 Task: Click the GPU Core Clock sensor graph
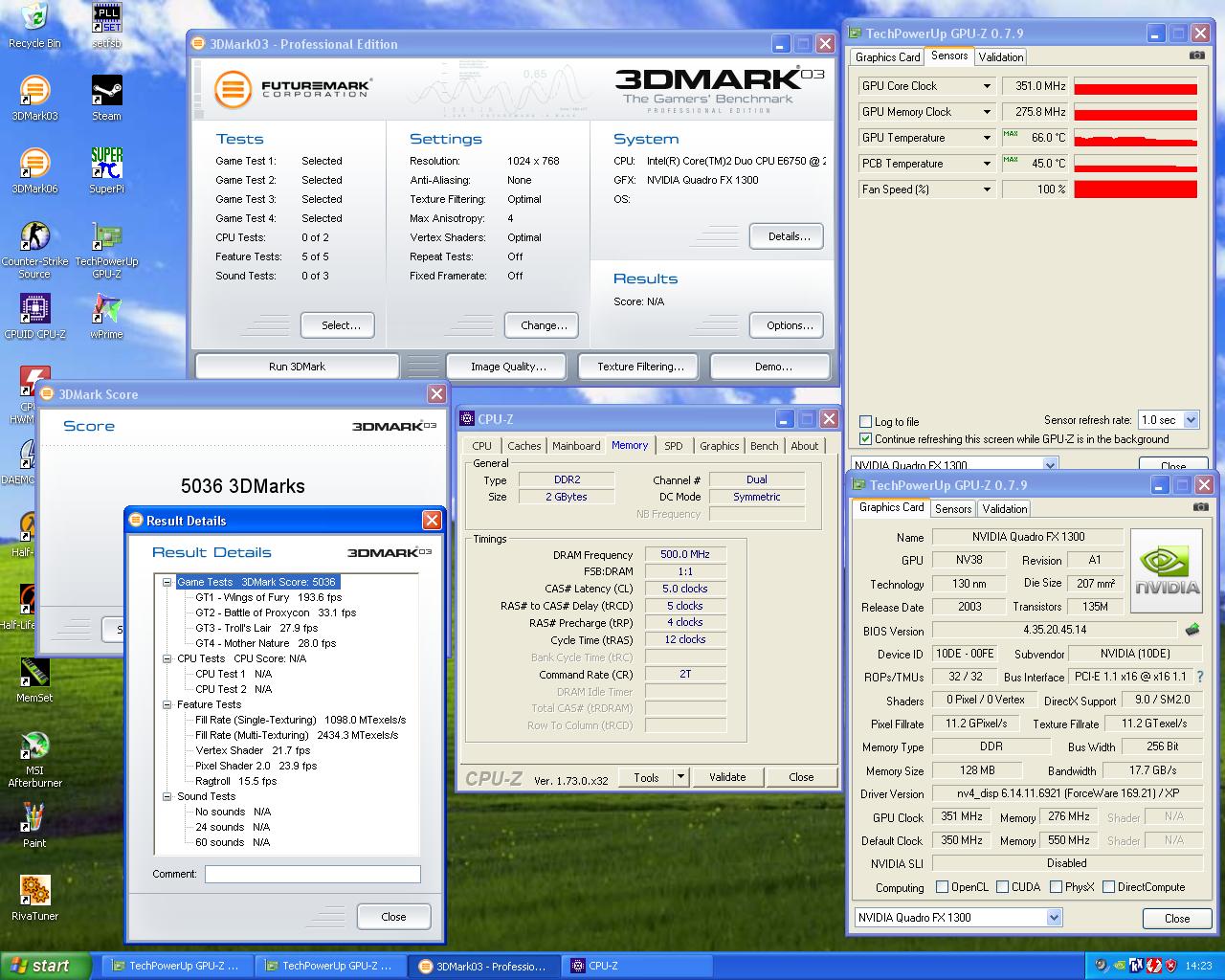[1136, 86]
